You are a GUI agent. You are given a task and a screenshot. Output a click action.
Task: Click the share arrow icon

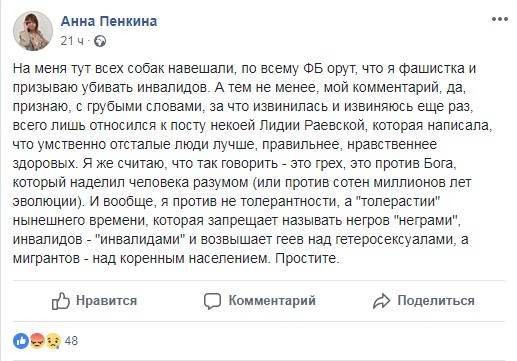(381, 301)
